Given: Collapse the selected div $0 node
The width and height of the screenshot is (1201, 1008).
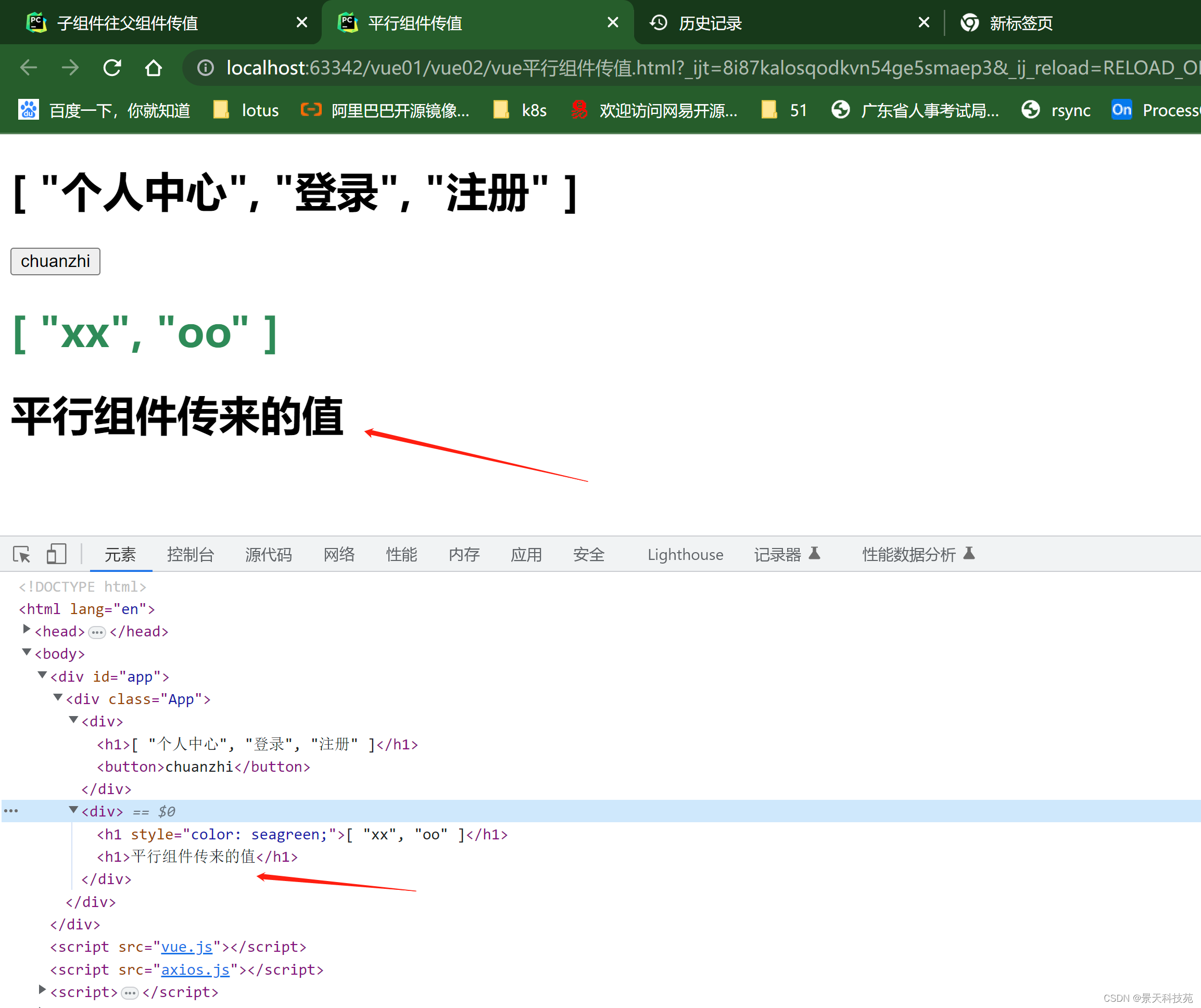Looking at the screenshot, I should pos(73,810).
